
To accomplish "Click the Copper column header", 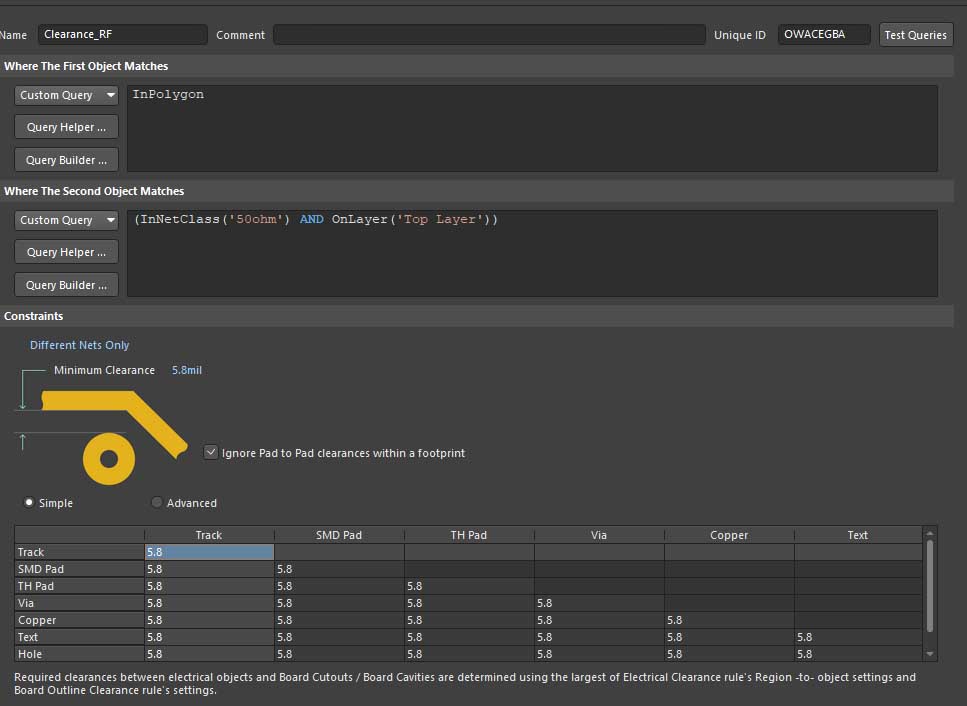I will [x=728, y=535].
